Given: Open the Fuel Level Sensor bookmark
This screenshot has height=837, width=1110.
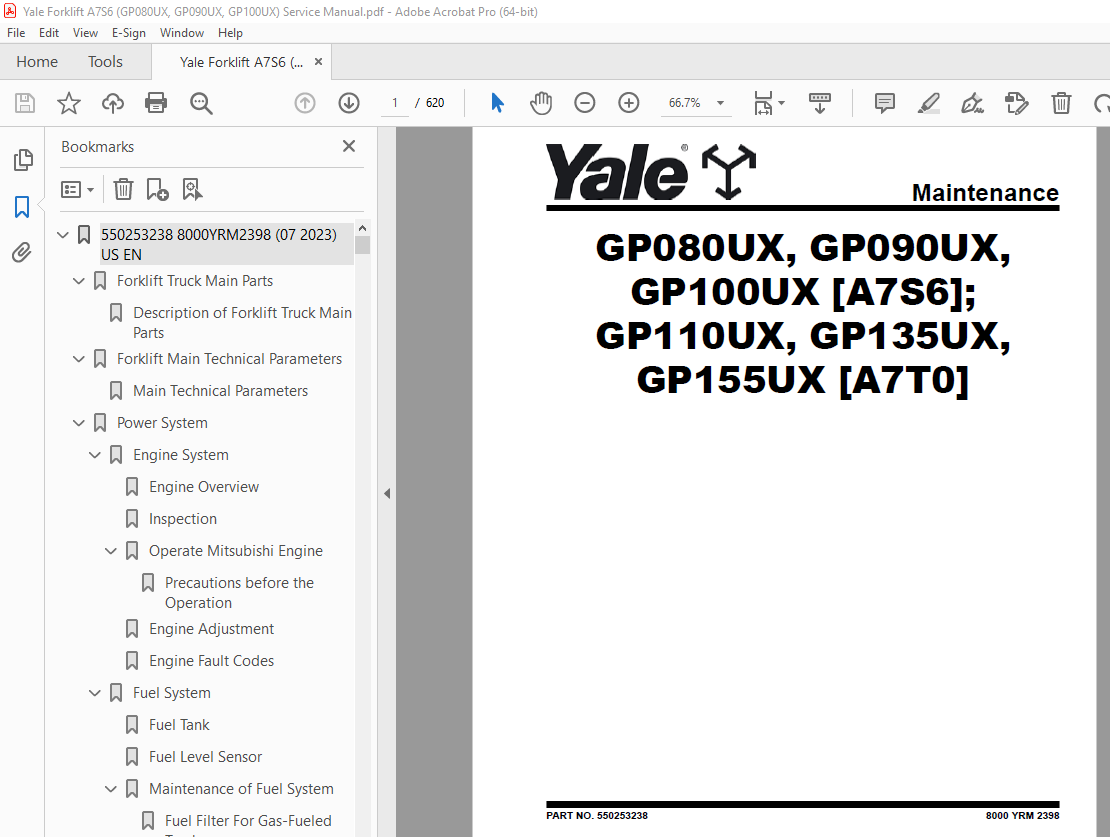Looking at the screenshot, I should tap(205, 757).
